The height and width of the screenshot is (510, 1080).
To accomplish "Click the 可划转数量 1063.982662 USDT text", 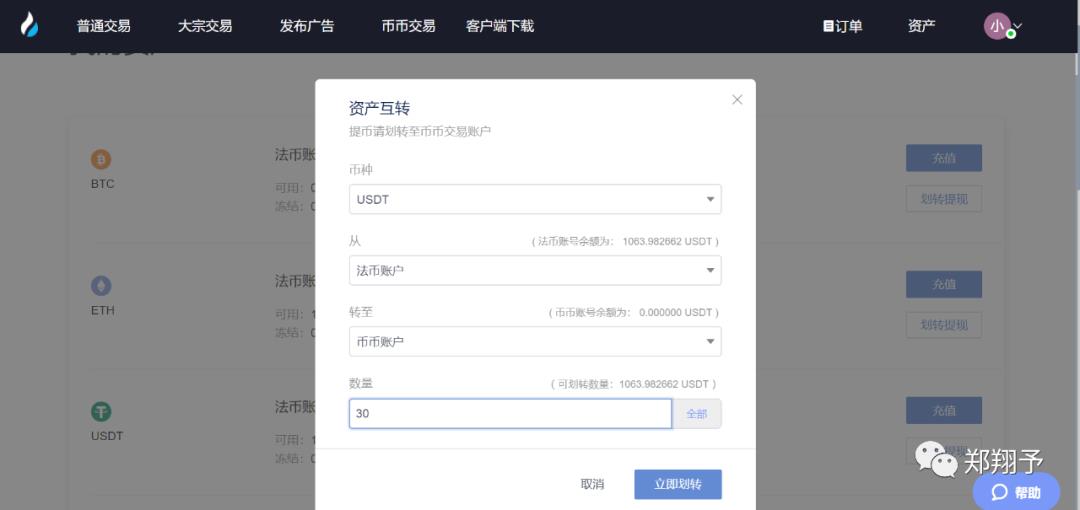I will (634, 384).
